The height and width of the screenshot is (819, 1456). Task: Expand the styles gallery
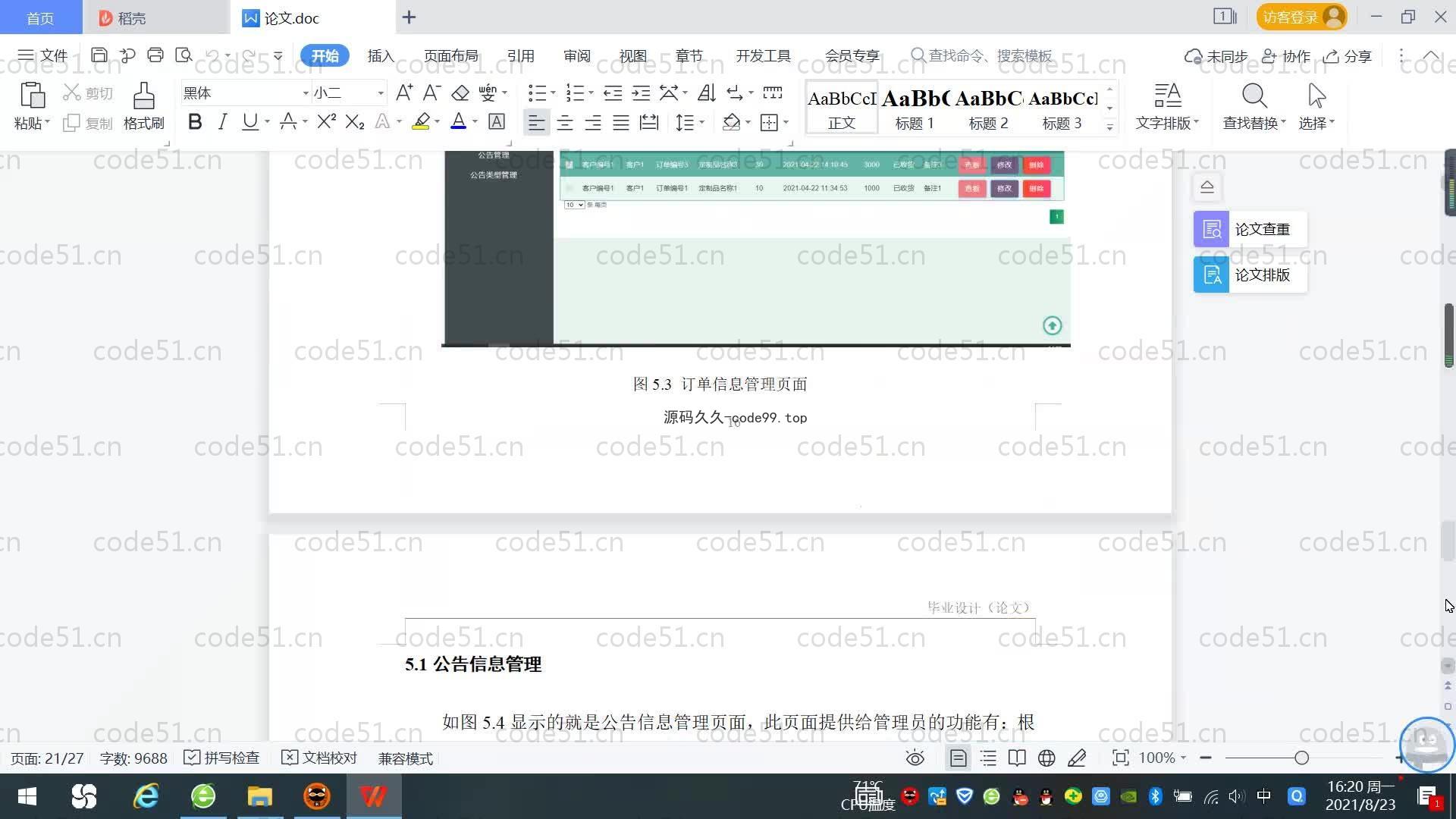point(1110,127)
